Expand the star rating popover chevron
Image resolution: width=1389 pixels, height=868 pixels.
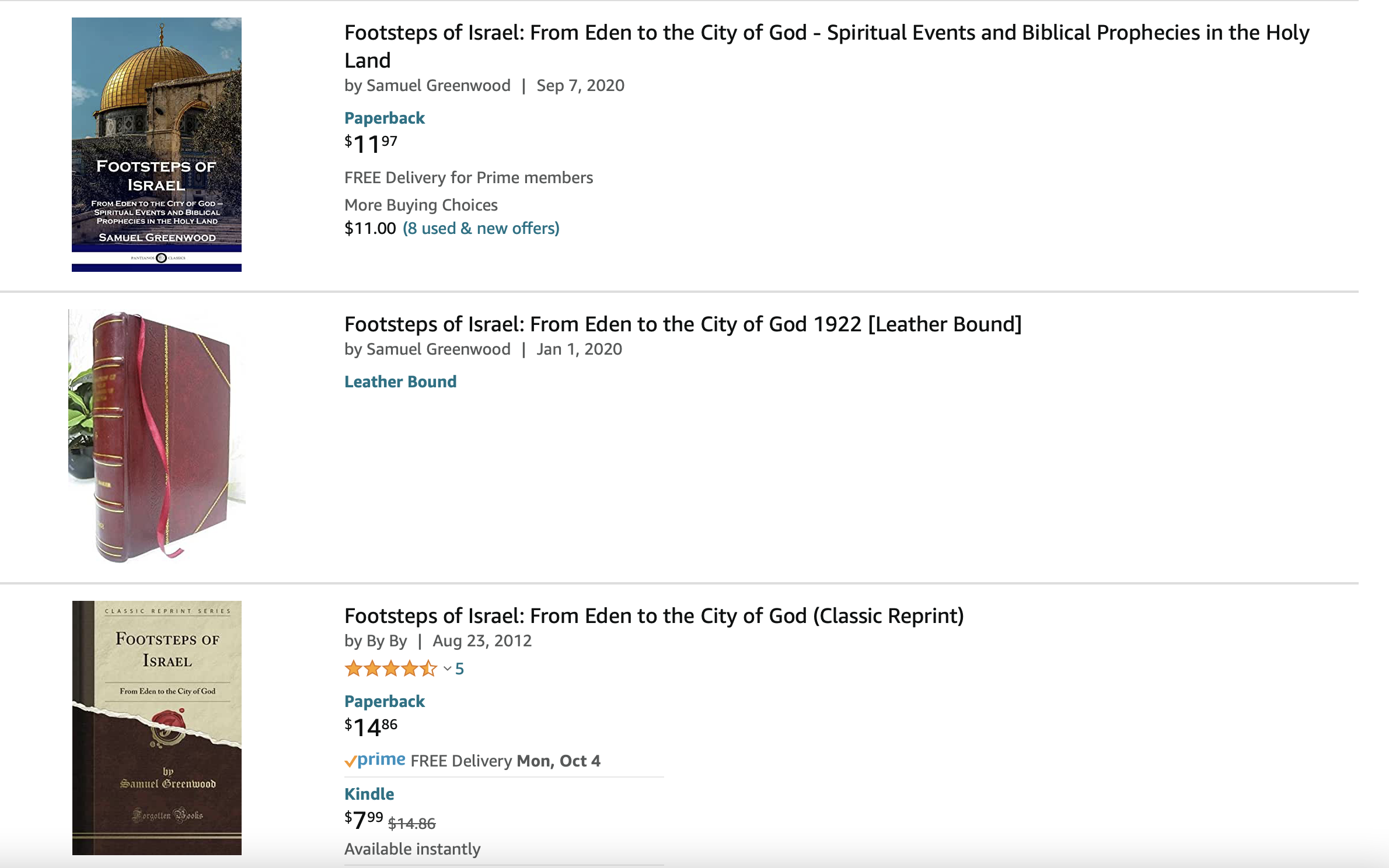pos(447,668)
